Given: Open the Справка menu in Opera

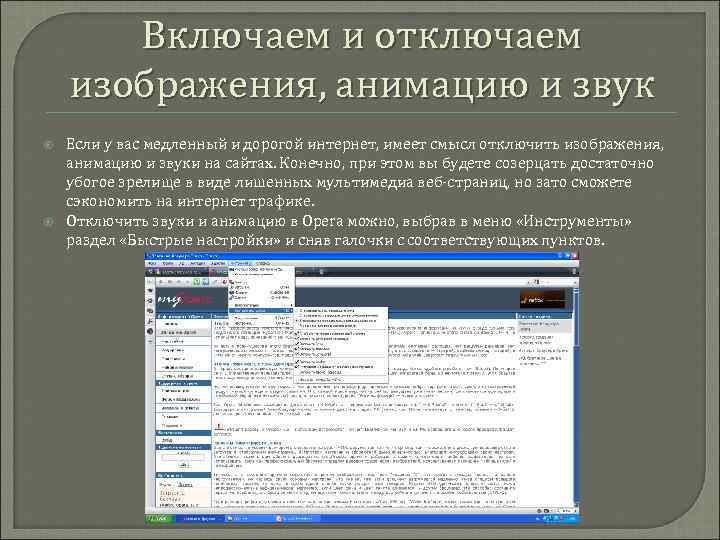Looking at the screenshot, I should pos(263,264).
